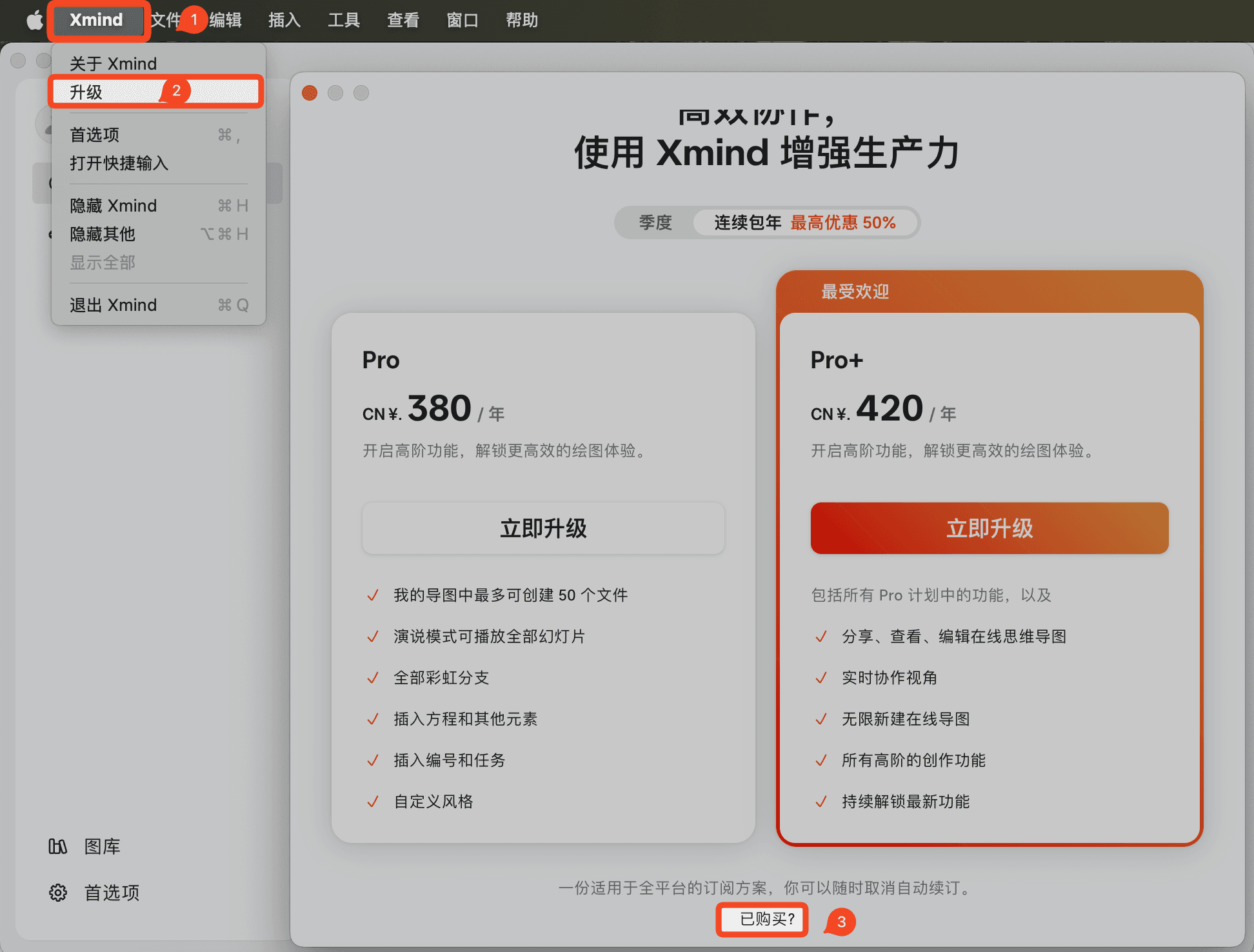Click the gallery (图库) icon in sidebar
1254x952 pixels.
pyautogui.click(x=58, y=846)
